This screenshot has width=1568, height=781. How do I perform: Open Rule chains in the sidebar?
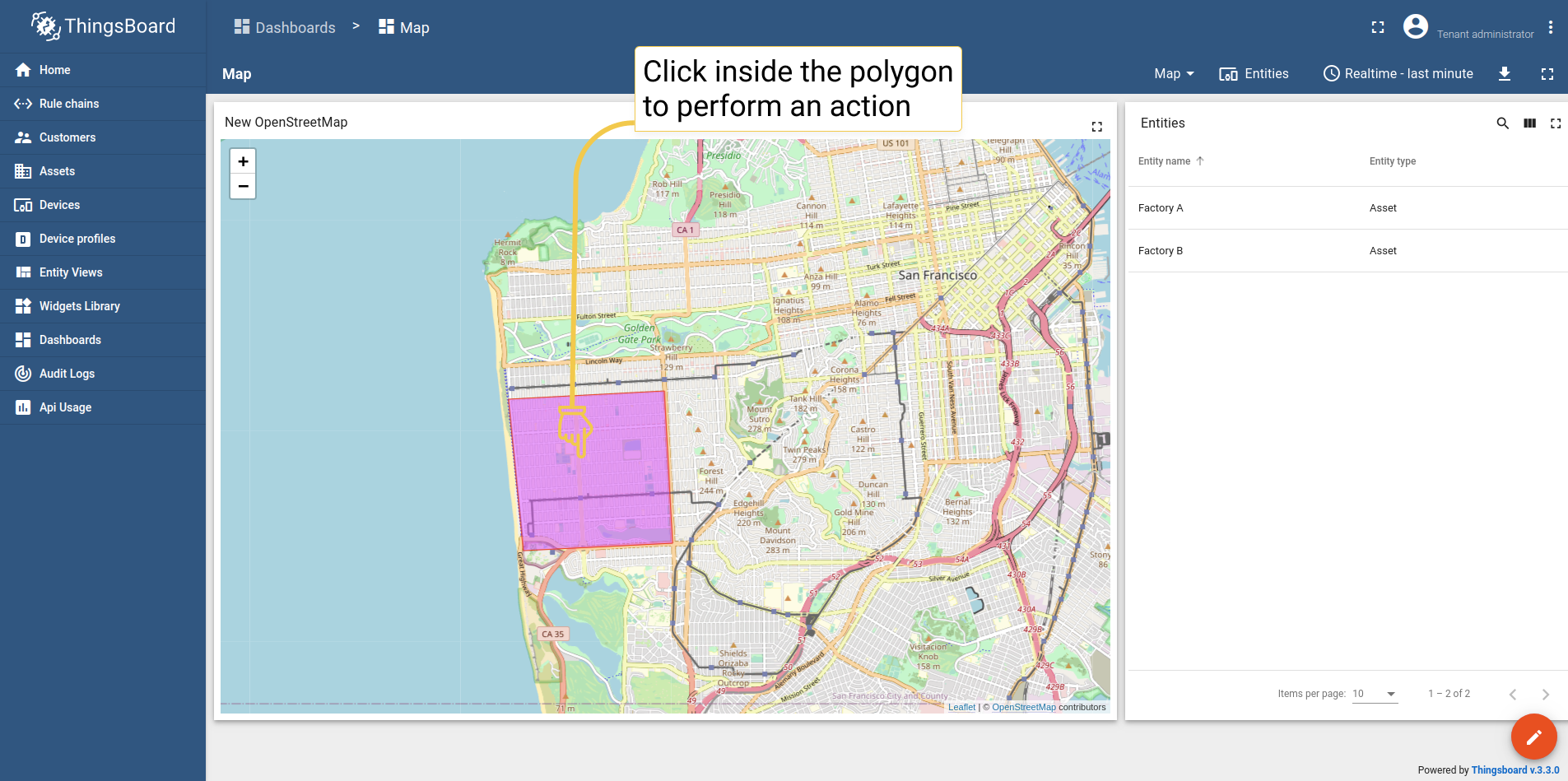coord(103,104)
